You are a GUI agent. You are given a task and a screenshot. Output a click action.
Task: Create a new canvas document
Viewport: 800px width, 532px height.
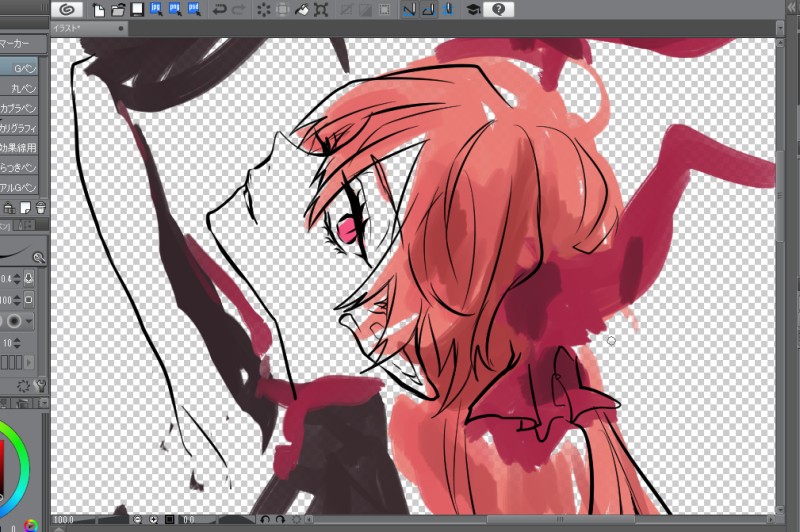point(99,10)
